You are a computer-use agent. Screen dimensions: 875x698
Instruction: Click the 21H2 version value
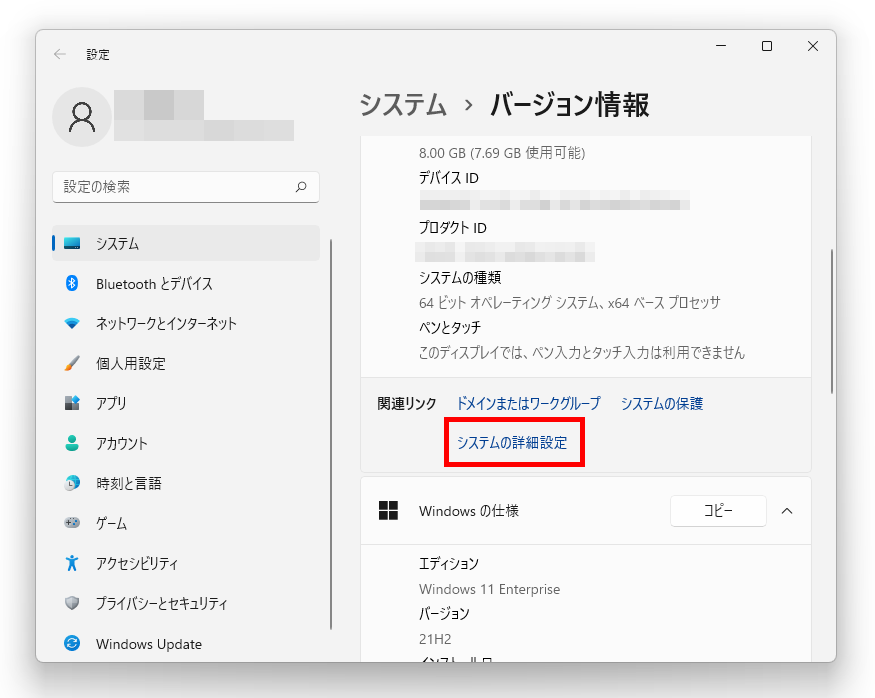pyautogui.click(x=435, y=639)
